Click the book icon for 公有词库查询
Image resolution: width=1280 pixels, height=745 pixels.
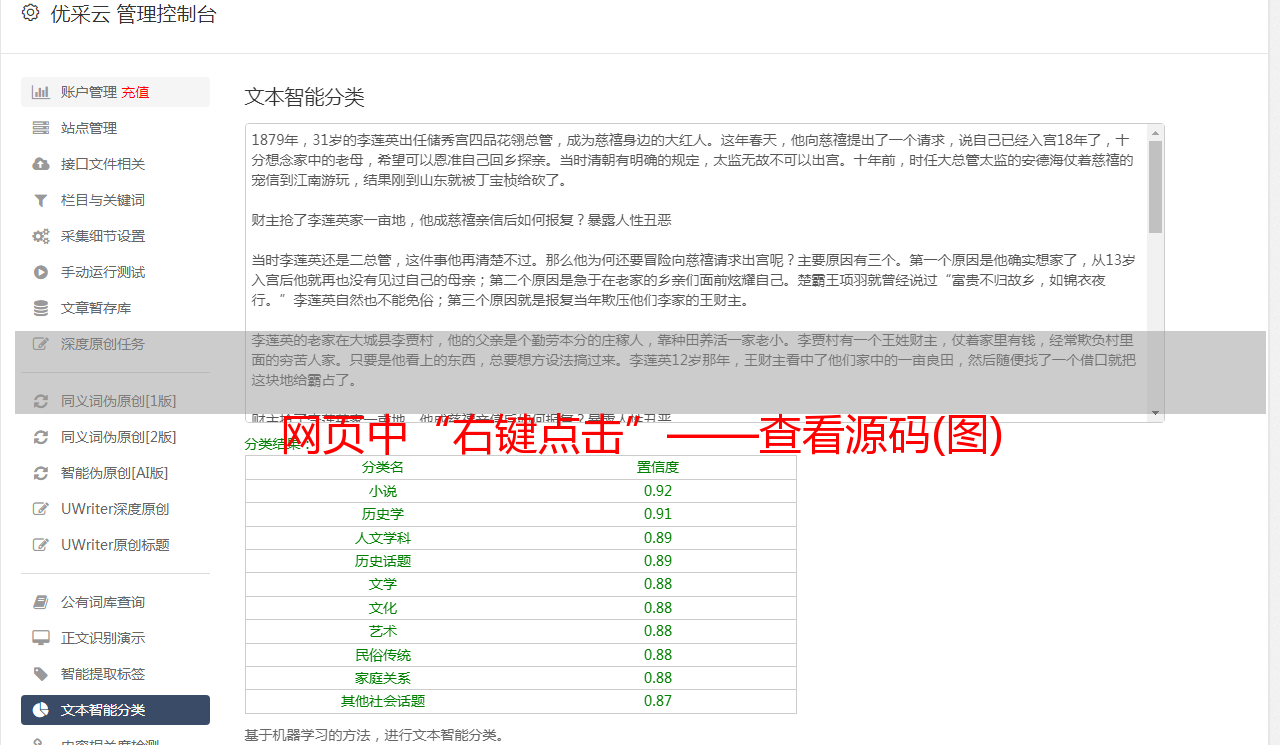[x=41, y=602]
